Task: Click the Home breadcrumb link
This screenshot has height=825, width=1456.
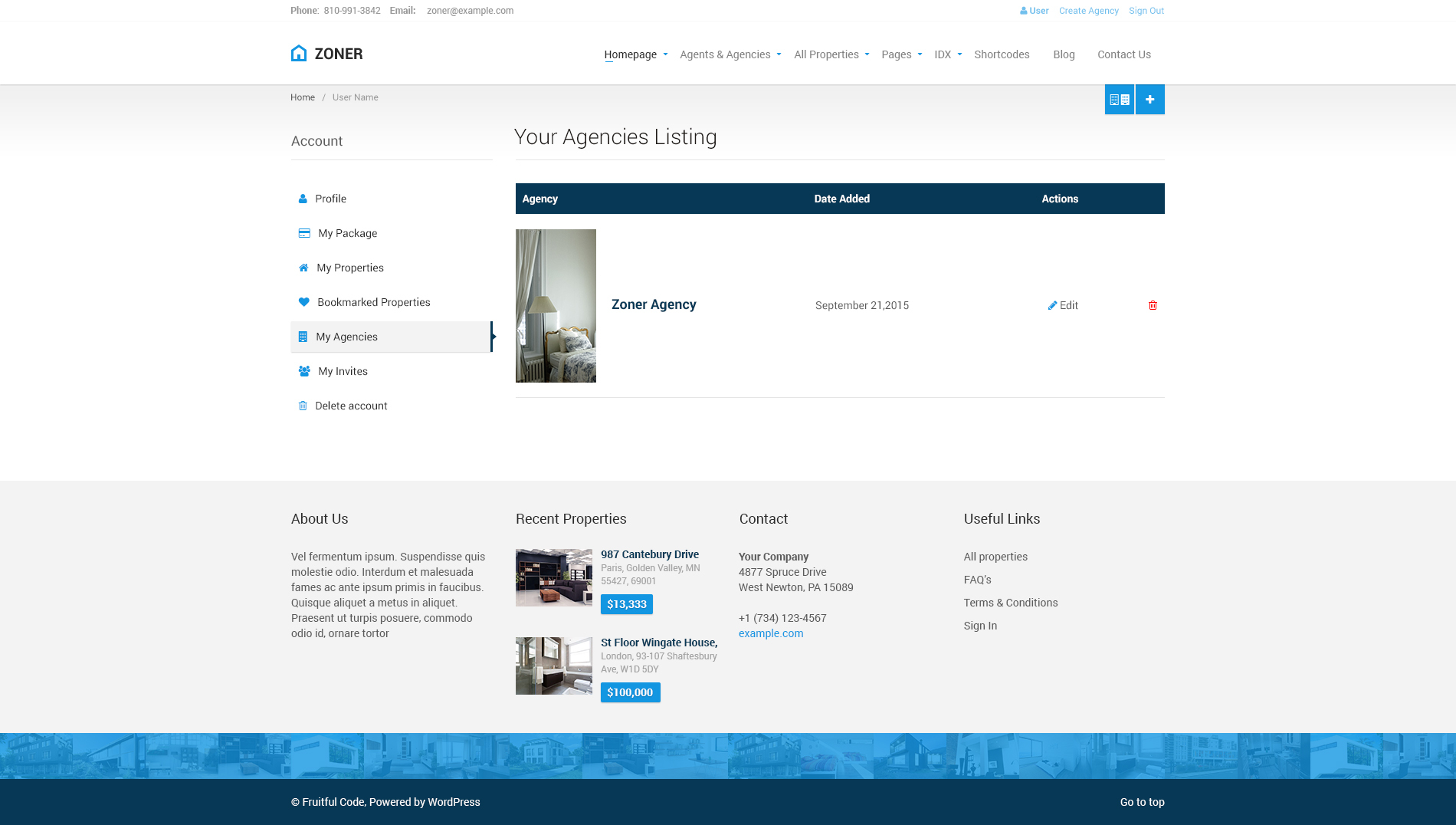Action: coord(303,97)
